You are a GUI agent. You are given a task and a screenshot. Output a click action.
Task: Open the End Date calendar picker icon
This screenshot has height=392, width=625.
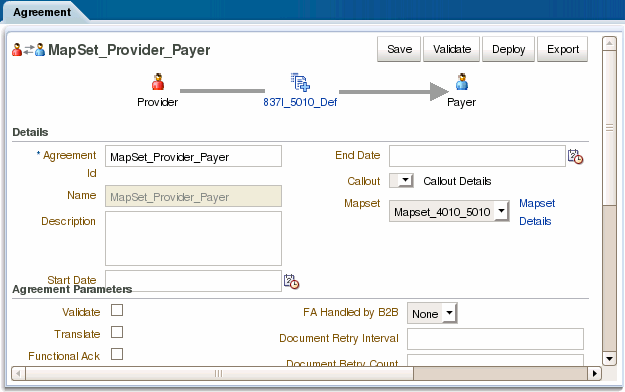[575, 156]
